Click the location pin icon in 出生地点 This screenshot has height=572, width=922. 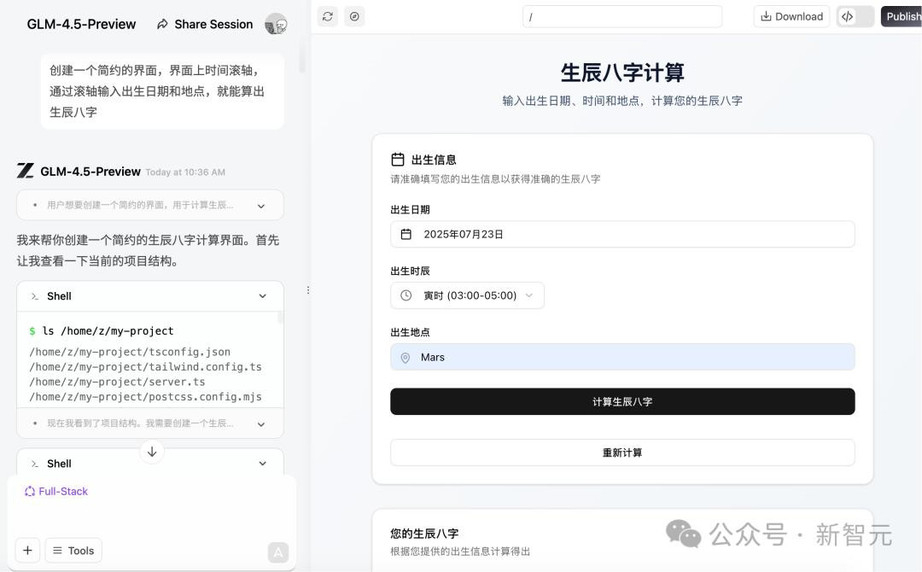coord(405,357)
